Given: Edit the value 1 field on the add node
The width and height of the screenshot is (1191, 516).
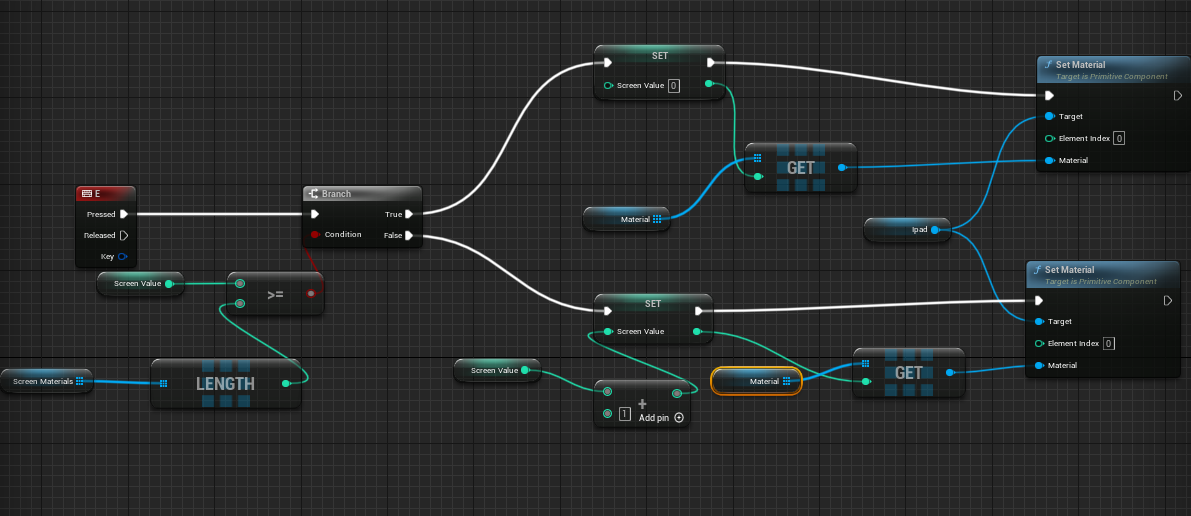Looking at the screenshot, I should point(625,414).
